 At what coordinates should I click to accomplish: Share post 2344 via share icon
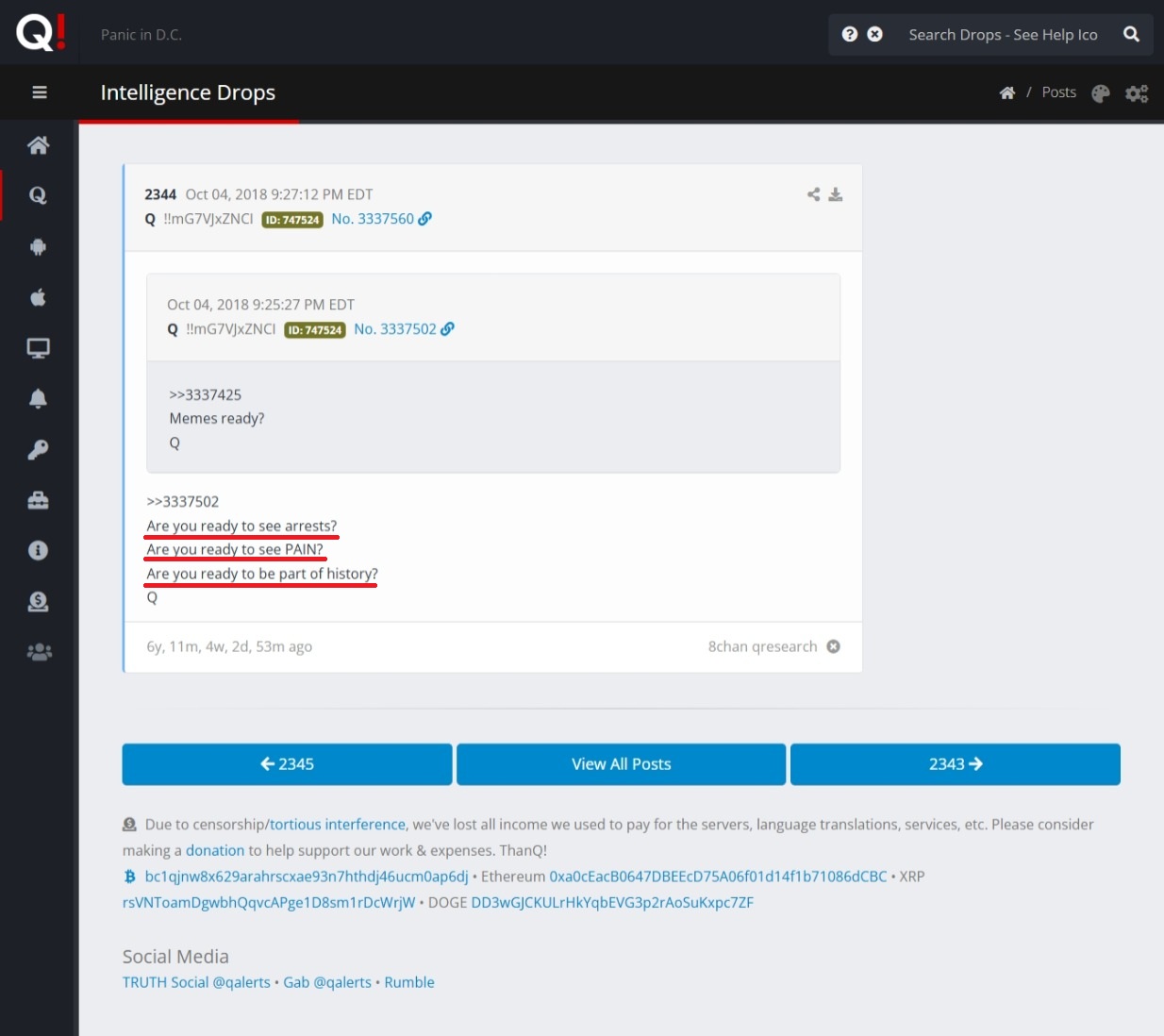[813, 194]
